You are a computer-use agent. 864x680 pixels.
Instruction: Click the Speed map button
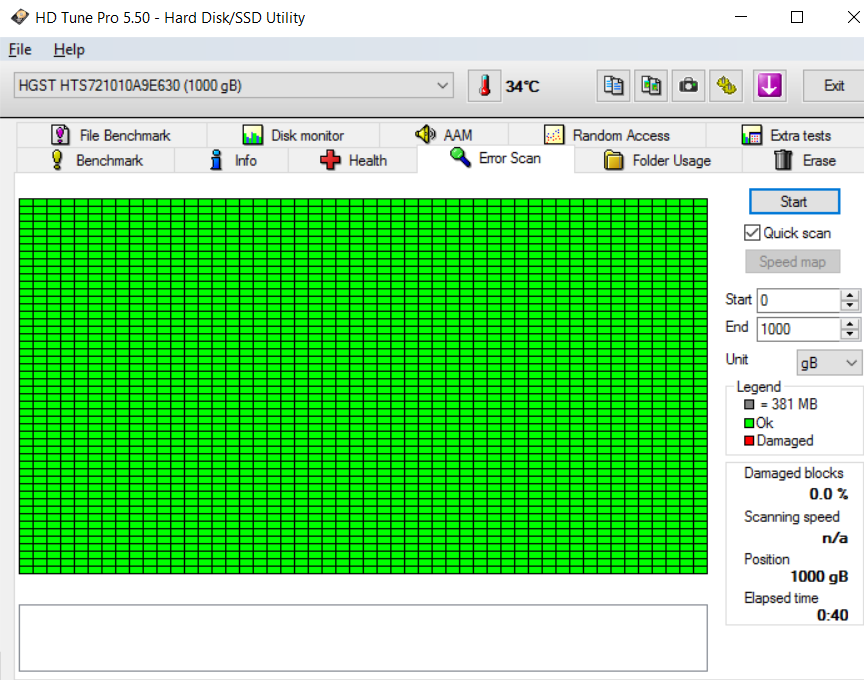click(x=792, y=261)
